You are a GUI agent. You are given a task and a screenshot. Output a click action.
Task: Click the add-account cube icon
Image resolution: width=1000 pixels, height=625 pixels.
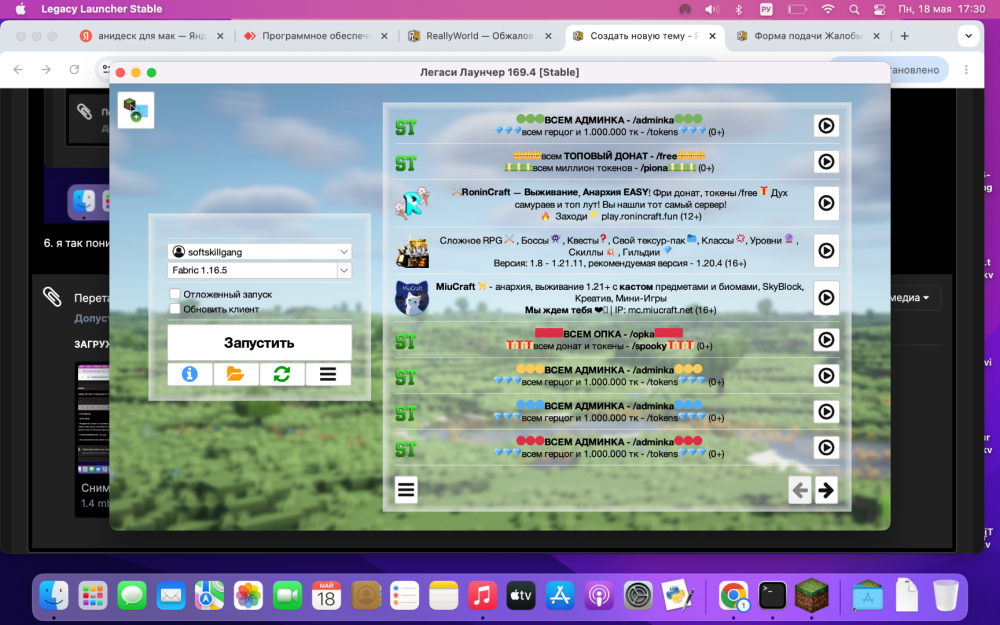point(136,110)
